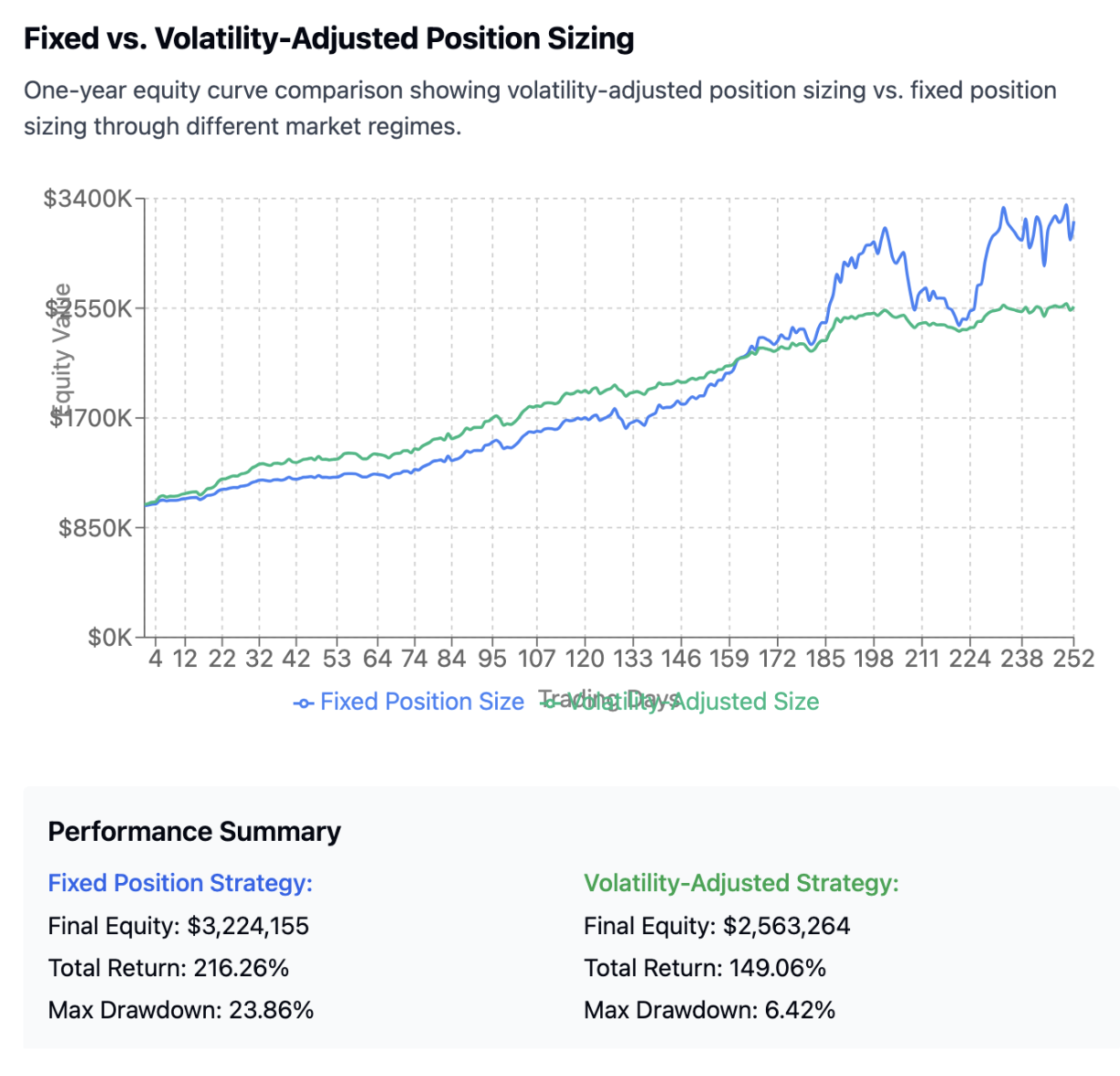This screenshot has width=1120, height=1076.
Task: Click the Final Equity $3,224,155 value
Action: click(248, 926)
